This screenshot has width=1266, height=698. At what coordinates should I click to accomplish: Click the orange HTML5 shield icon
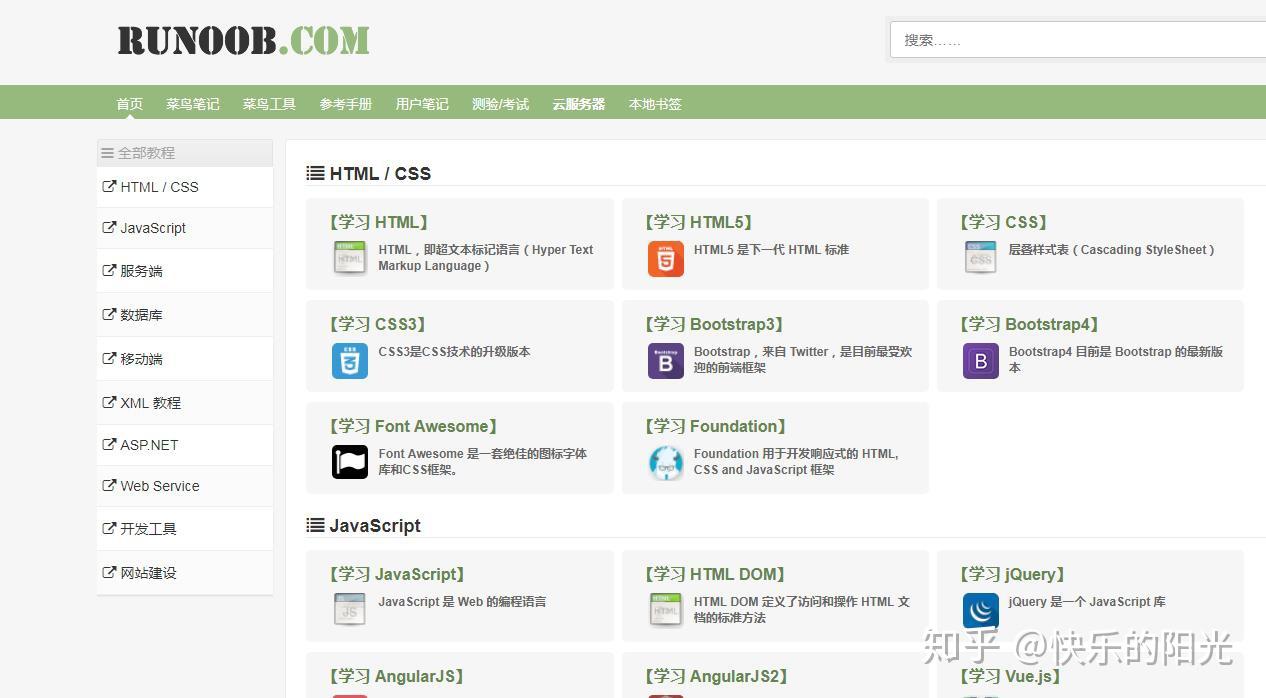tap(666, 258)
